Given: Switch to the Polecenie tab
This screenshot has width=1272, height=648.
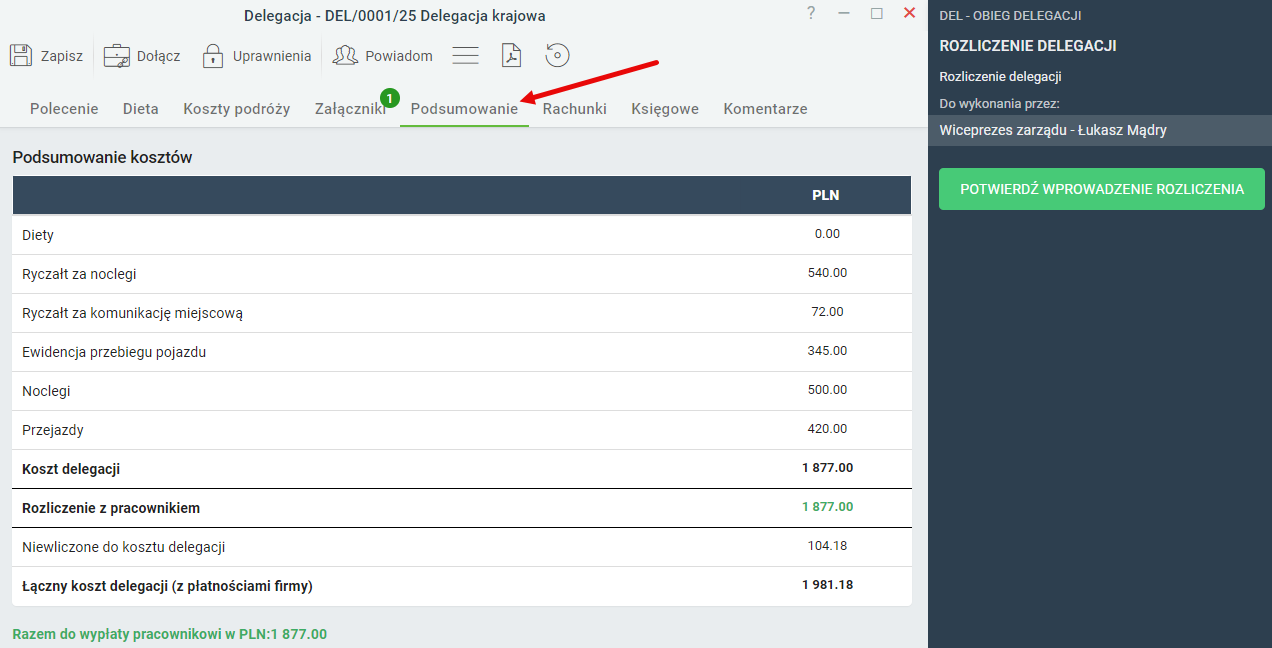Looking at the screenshot, I should pyautogui.click(x=64, y=109).
